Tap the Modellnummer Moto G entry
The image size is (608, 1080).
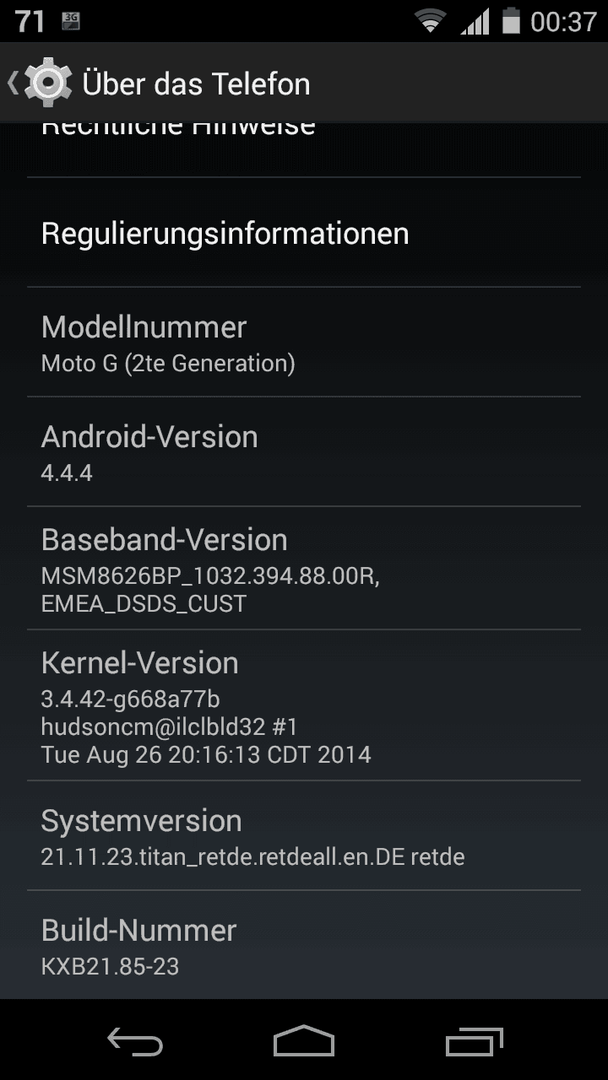click(304, 342)
